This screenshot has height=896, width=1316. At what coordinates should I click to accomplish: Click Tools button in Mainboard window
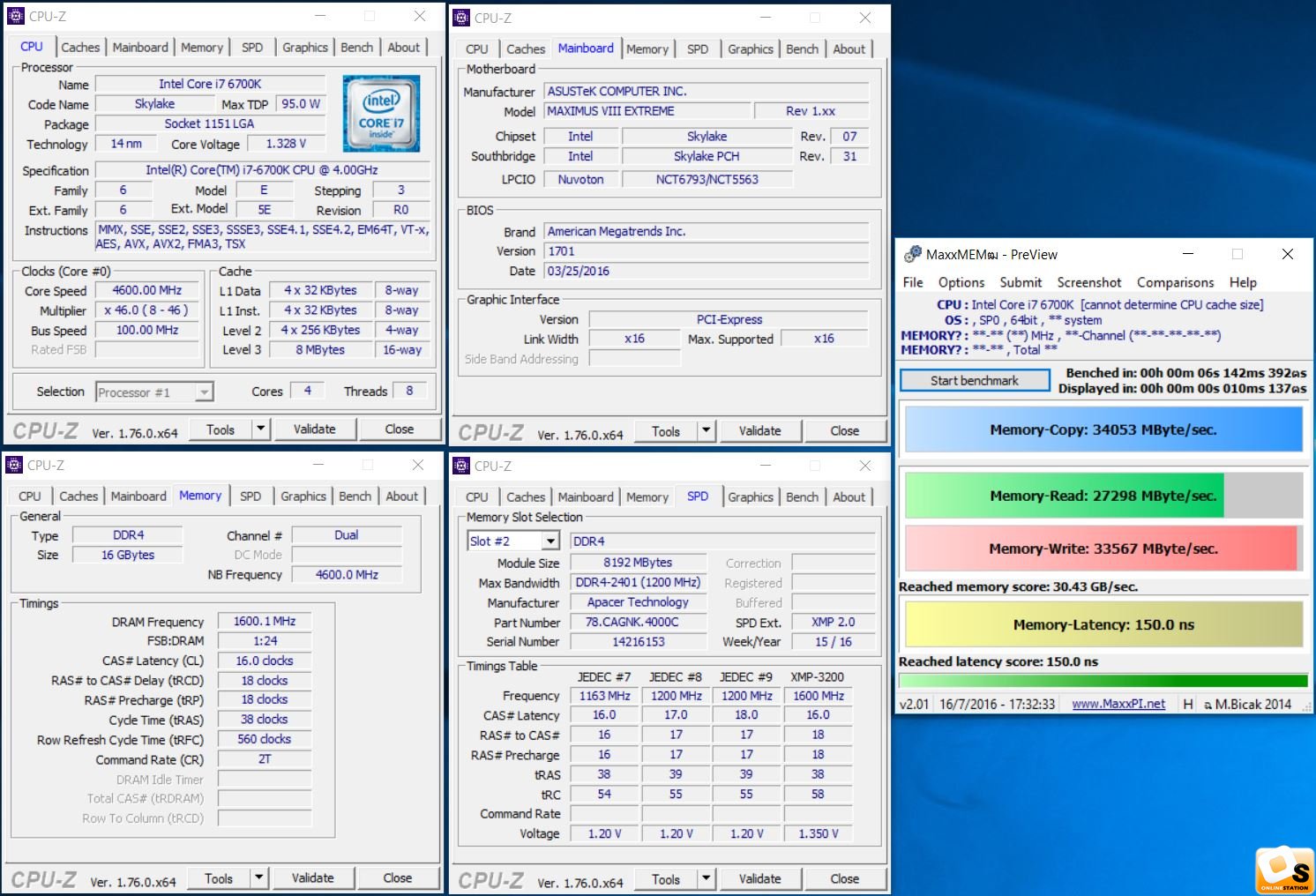tap(666, 430)
